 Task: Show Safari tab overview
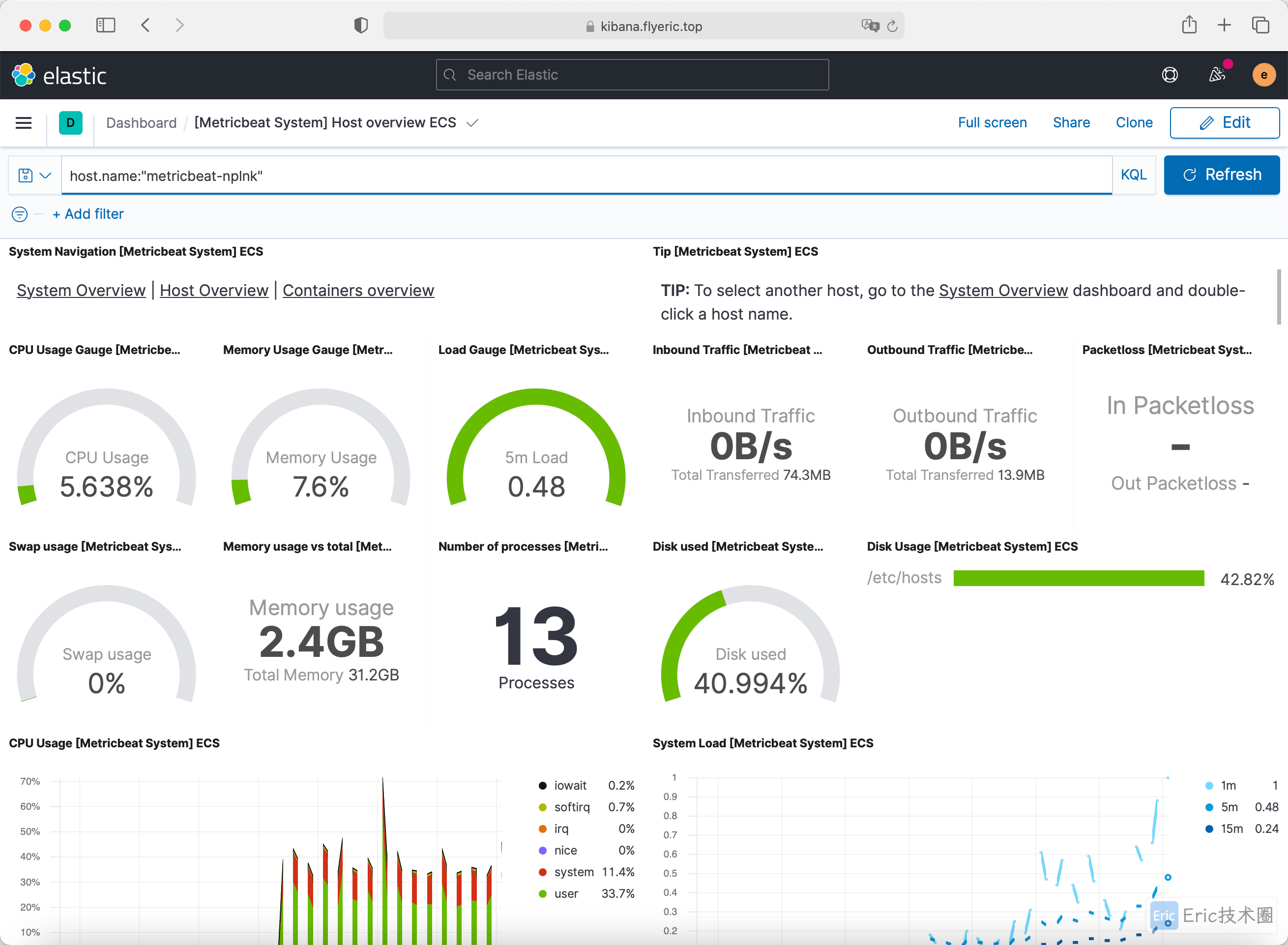1260,25
